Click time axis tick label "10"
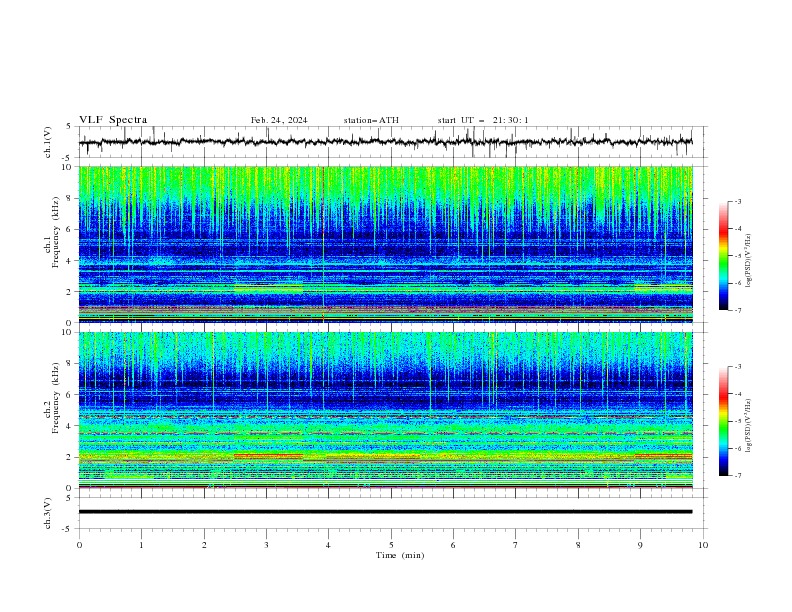Viewport: 792px width, 612px height. pyautogui.click(x=703, y=545)
